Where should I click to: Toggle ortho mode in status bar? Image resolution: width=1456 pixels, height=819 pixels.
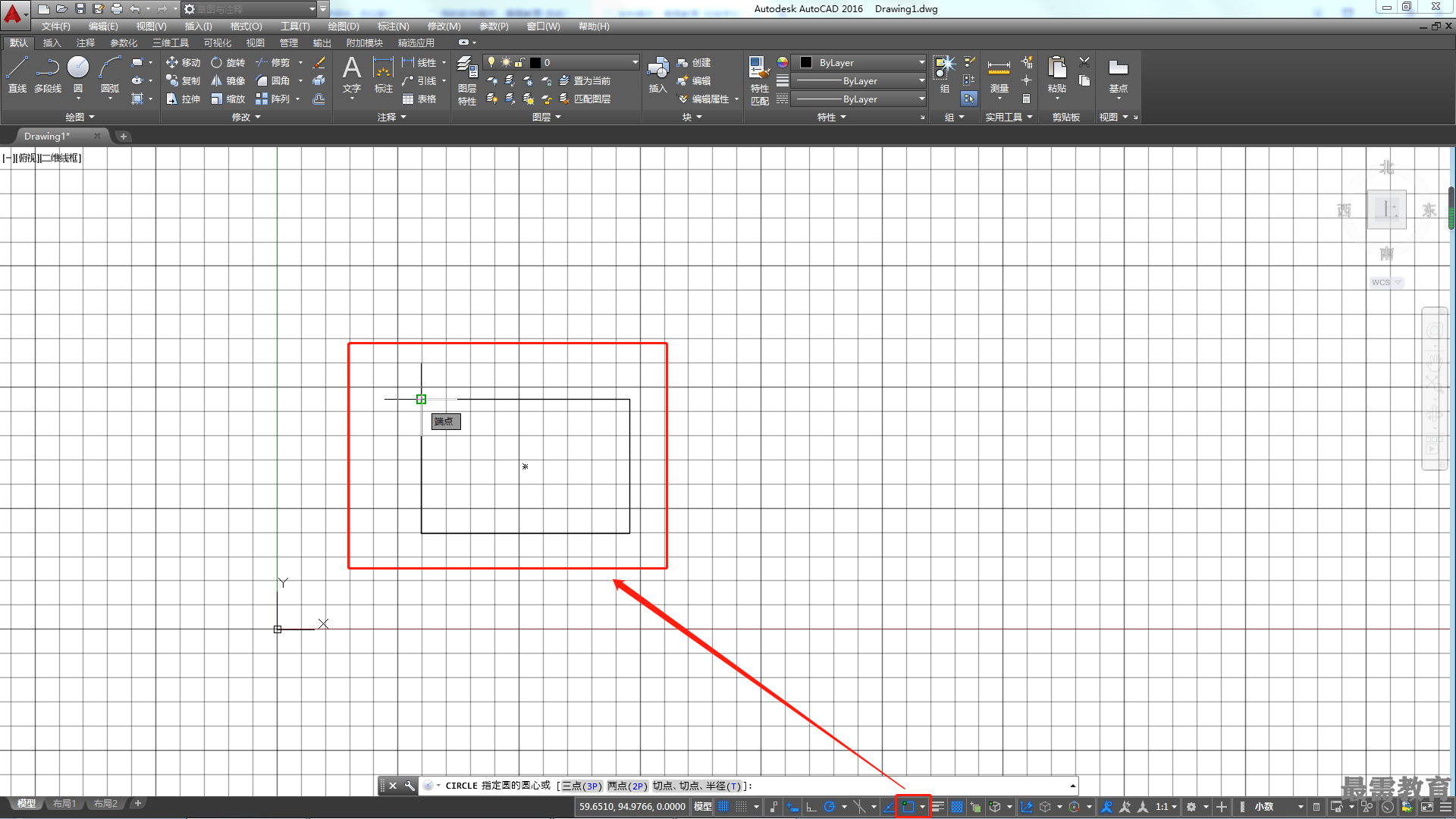point(811,807)
